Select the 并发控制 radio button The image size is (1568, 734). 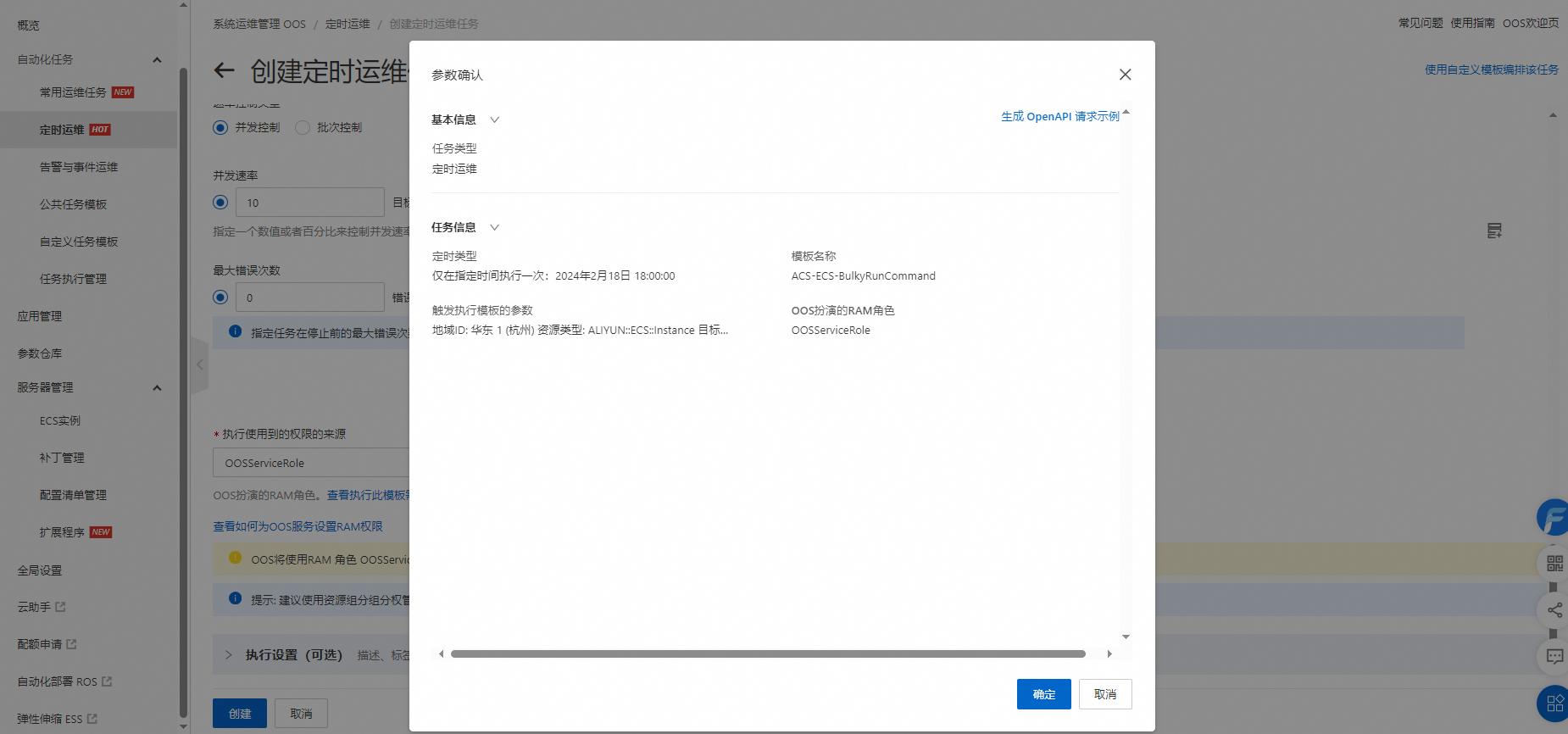pos(220,127)
